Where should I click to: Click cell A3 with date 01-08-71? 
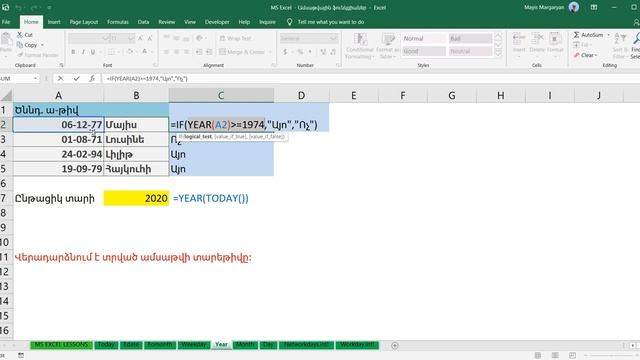(x=58, y=140)
